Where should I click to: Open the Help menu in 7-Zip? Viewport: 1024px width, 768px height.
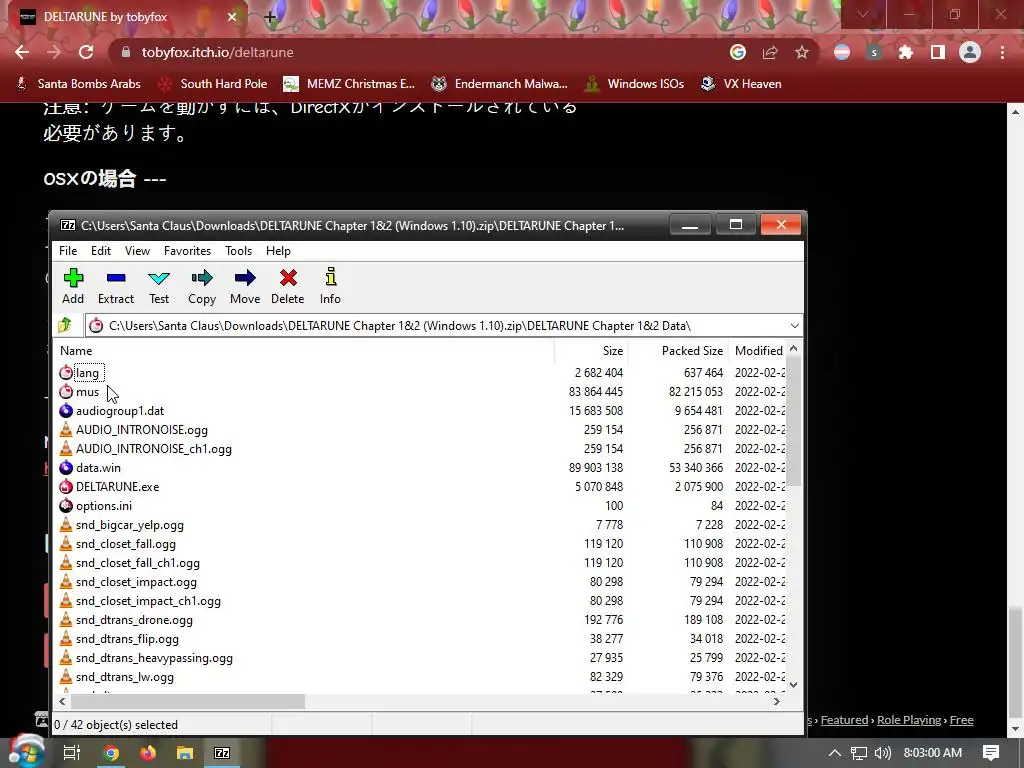[278, 251]
